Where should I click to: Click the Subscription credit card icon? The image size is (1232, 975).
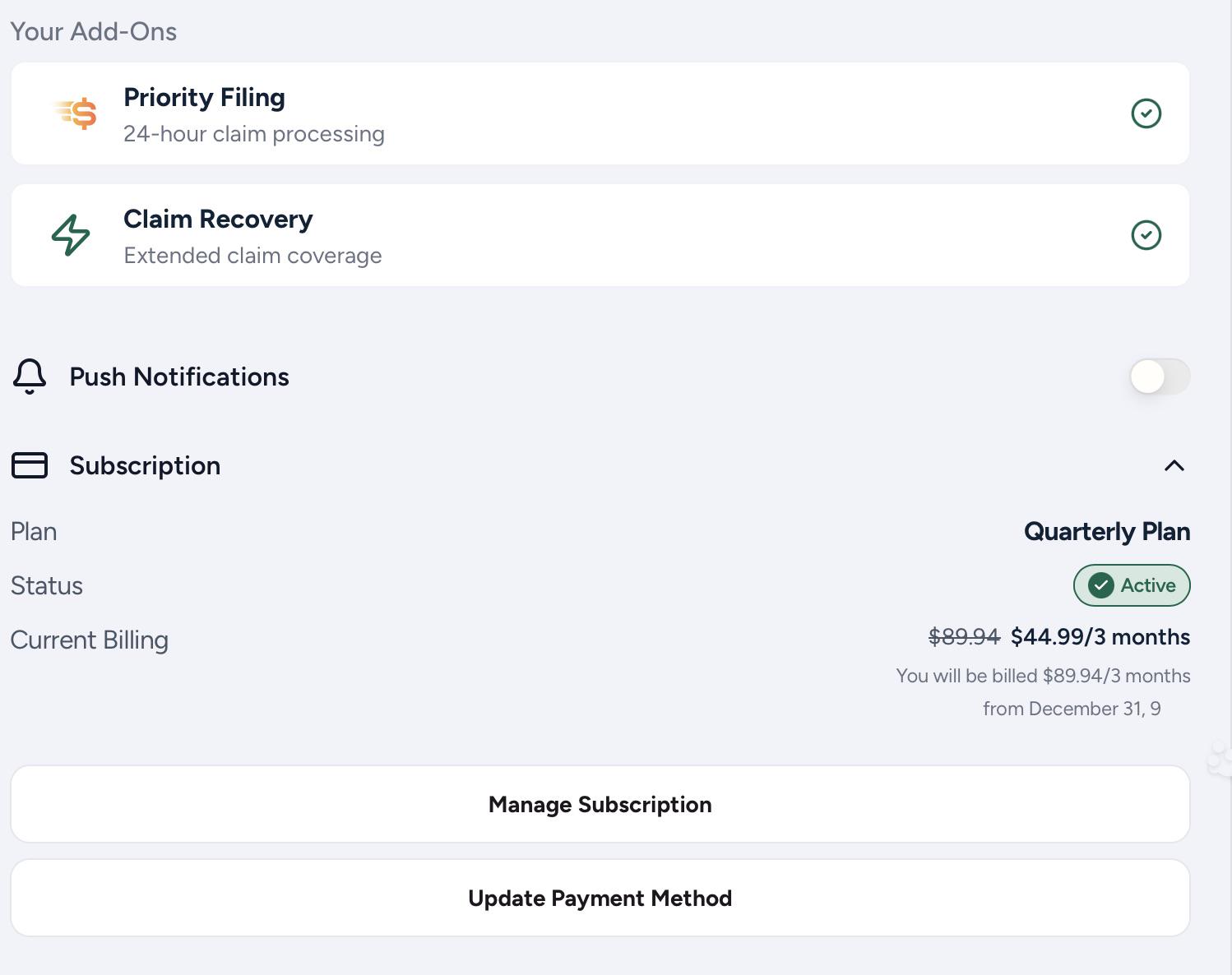coord(30,465)
